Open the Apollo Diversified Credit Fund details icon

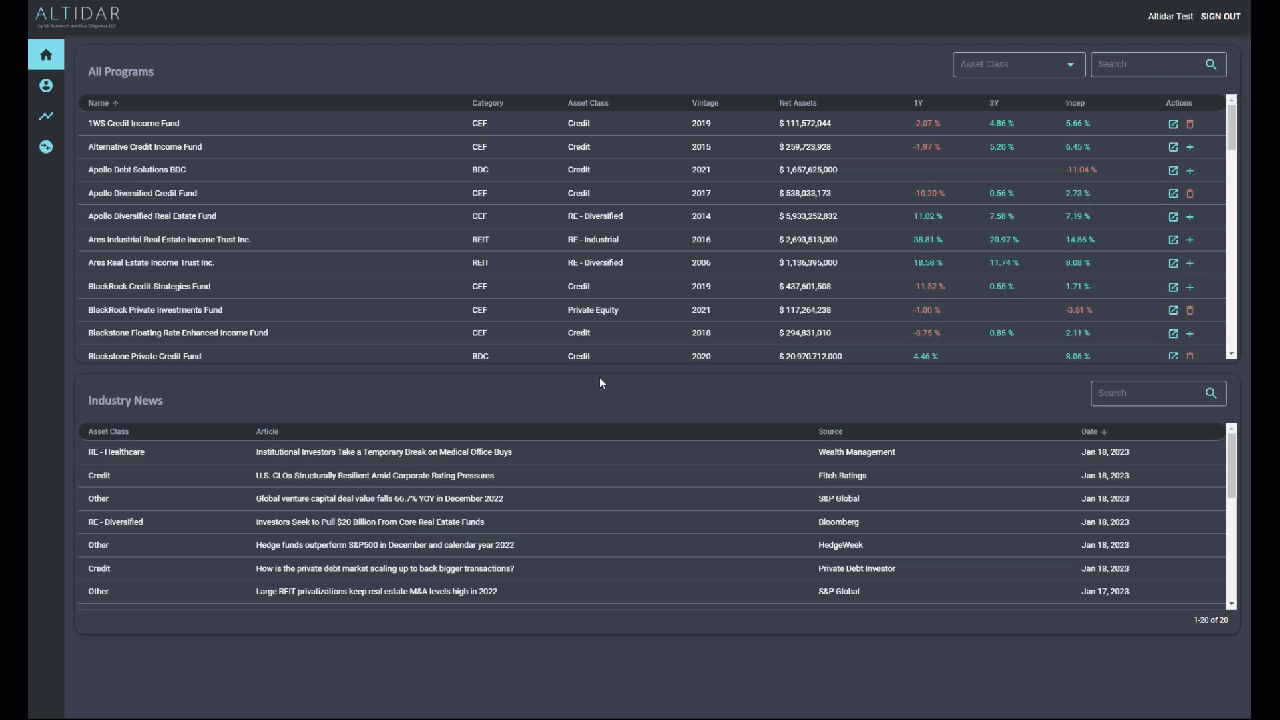pyautogui.click(x=1173, y=193)
